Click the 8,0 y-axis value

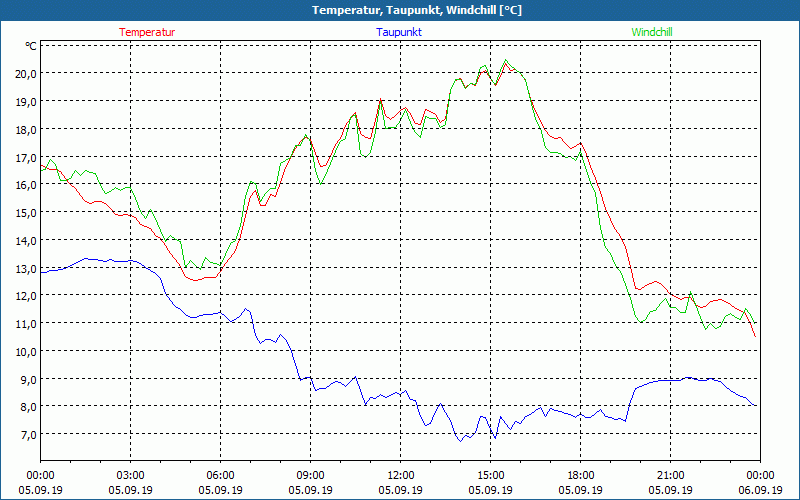pos(29,407)
